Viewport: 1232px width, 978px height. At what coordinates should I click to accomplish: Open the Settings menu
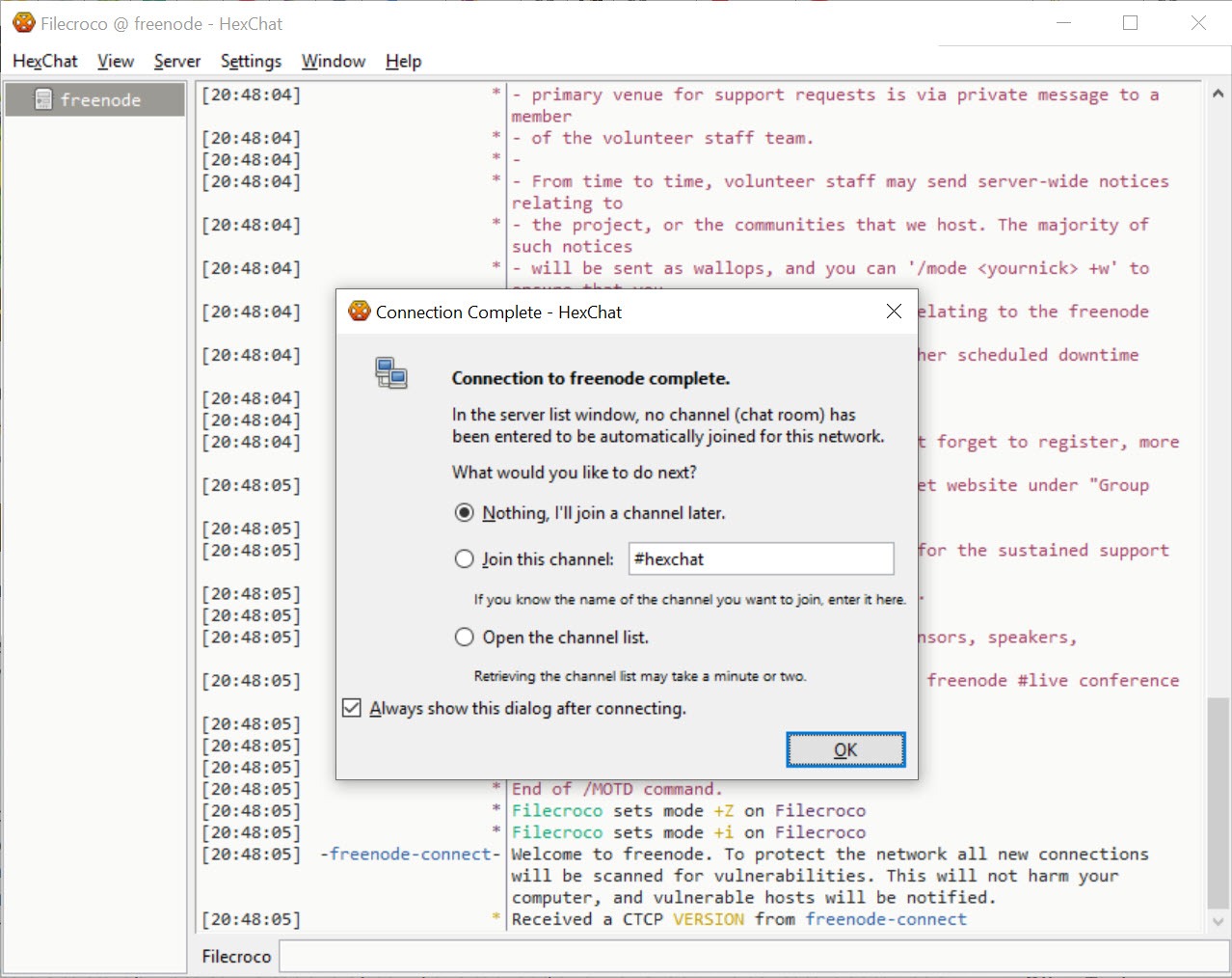pyautogui.click(x=251, y=61)
